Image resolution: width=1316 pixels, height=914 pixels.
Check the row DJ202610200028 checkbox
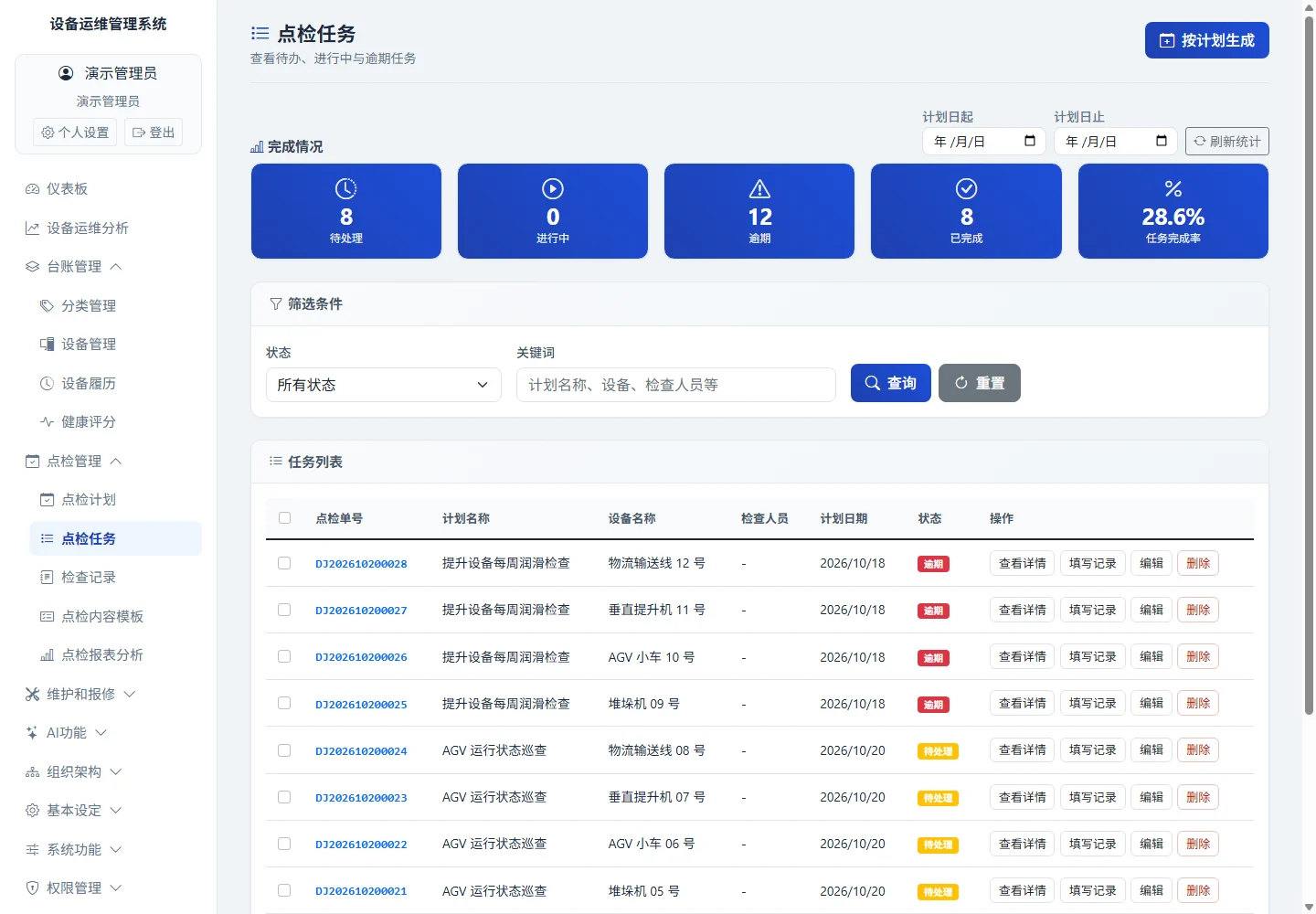284,563
